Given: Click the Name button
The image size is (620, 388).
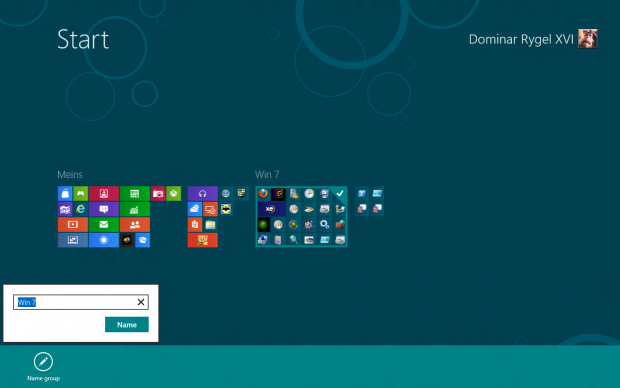Looking at the screenshot, I should pos(127,324).
